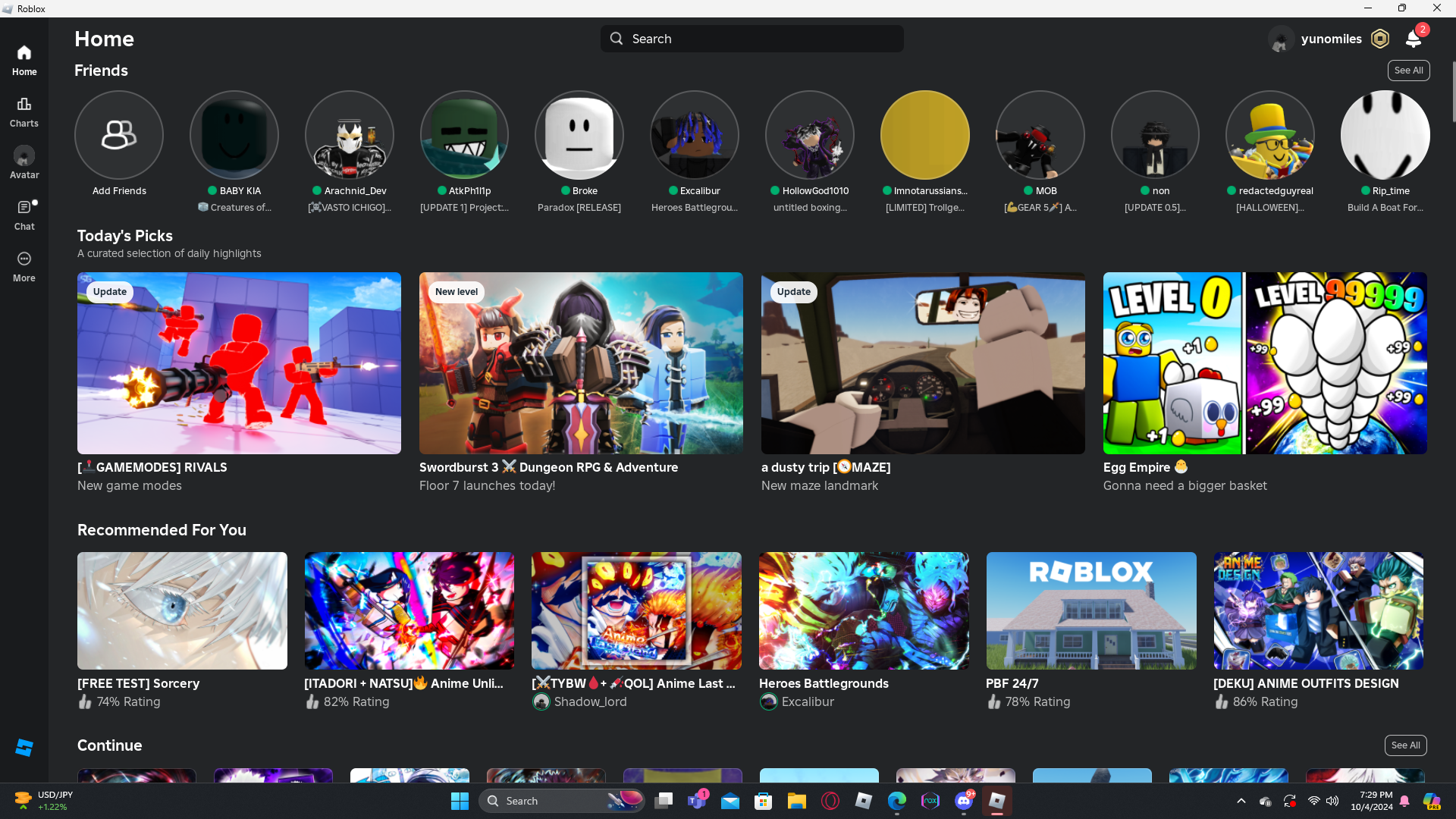1456x819 pixels.
Task: View notifications via the bell icon
Action: [1414, 39]
